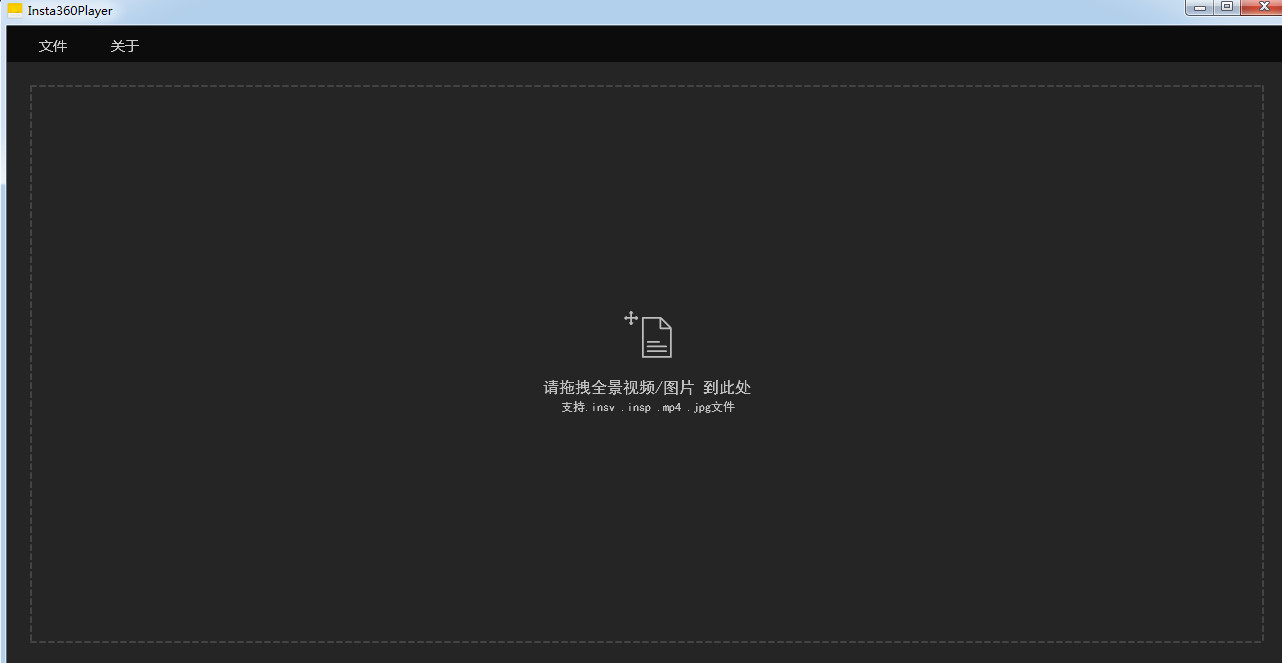This screenshot has width=1282, height=663.
Task: Open the 关于 menu
Action: pyautogui.click(x=124, y=45)
